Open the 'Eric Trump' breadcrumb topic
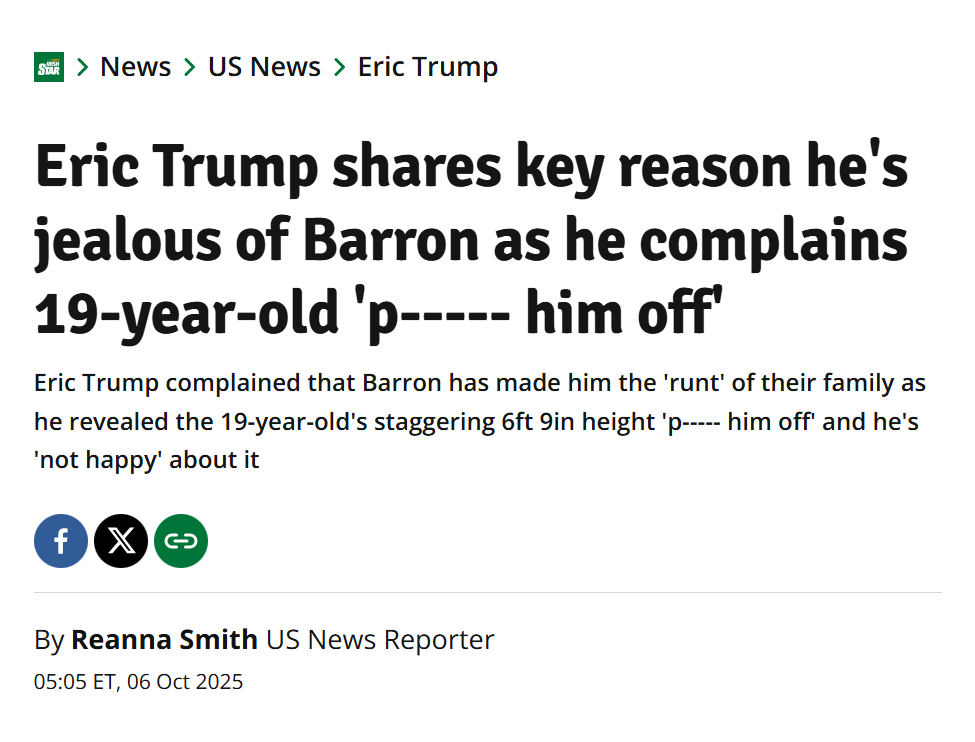This screenshot has width=975, height=742. pos(428,67)
